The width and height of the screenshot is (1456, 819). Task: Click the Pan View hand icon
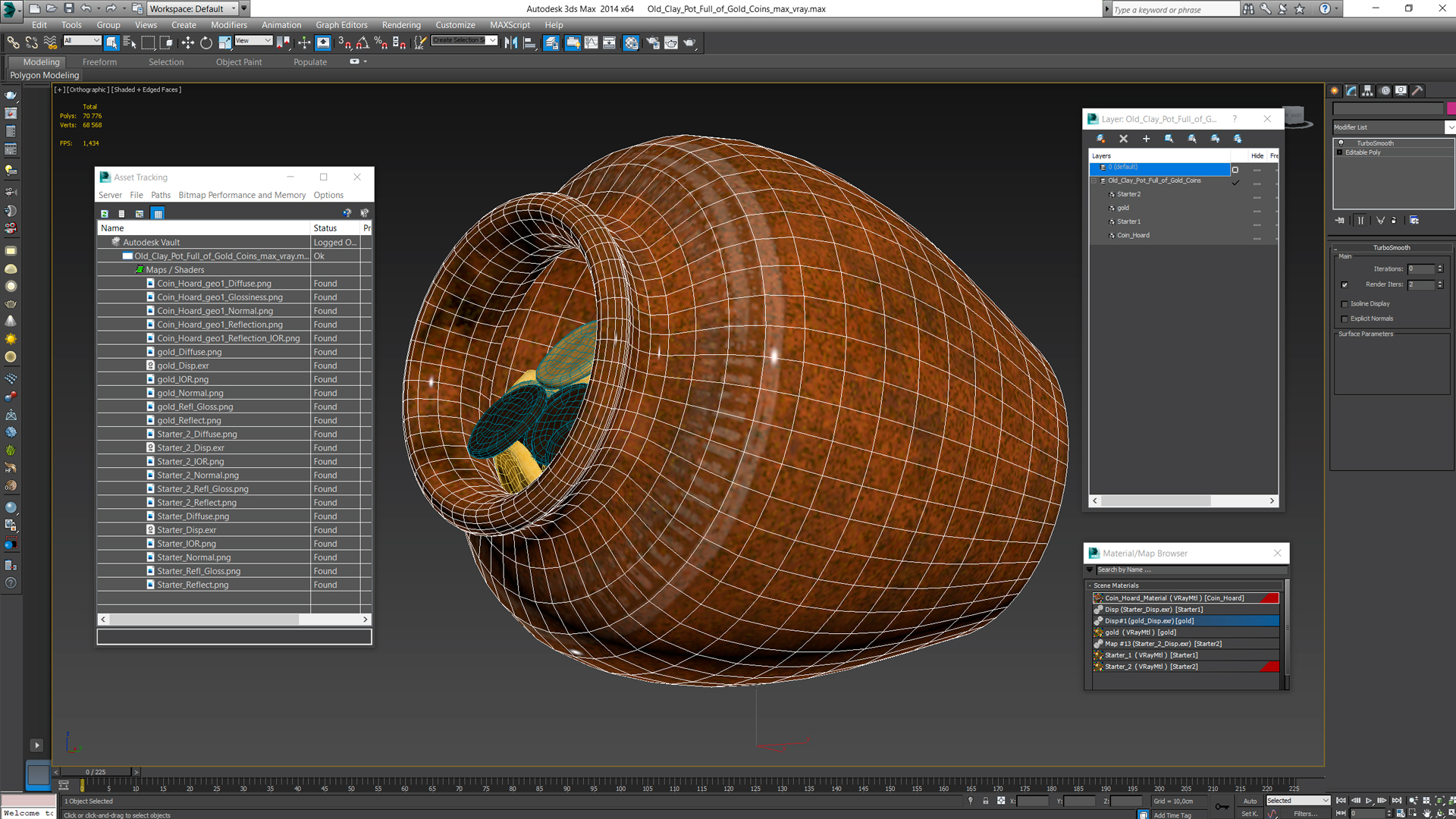[x=1426, y=813]
